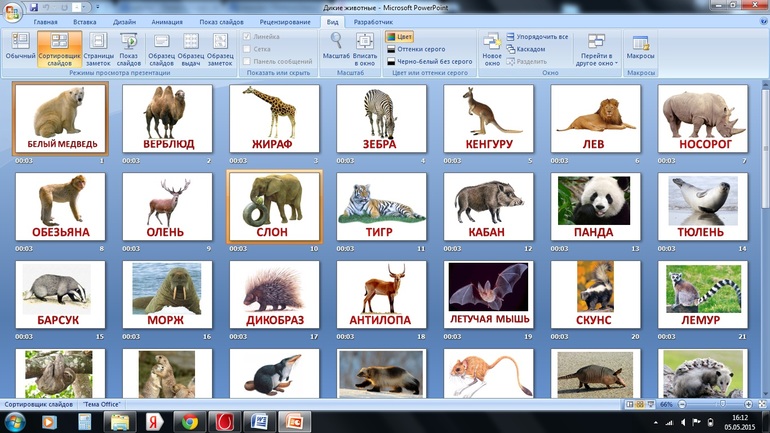Switch to Обычный (Normal) view
The width and height of the screenshot is (770, 433).
(x=19, y=50)
